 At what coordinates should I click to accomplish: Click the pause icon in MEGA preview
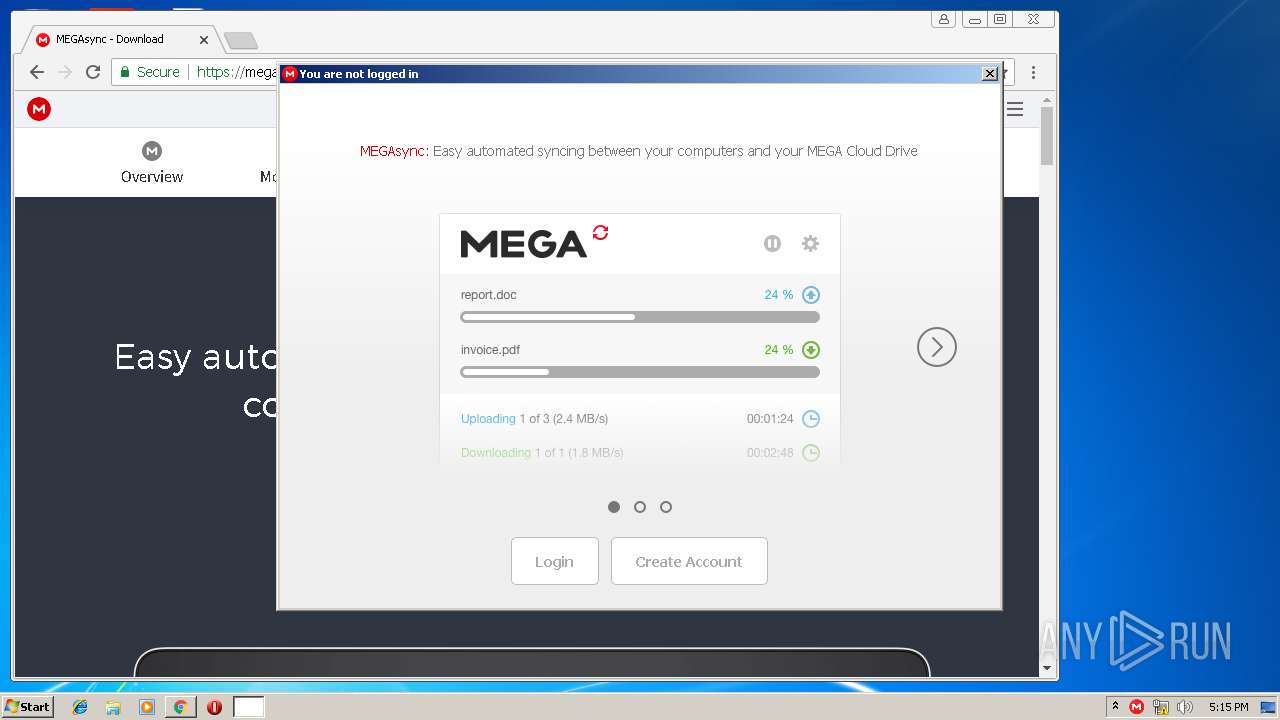click(x=772, y=243)
